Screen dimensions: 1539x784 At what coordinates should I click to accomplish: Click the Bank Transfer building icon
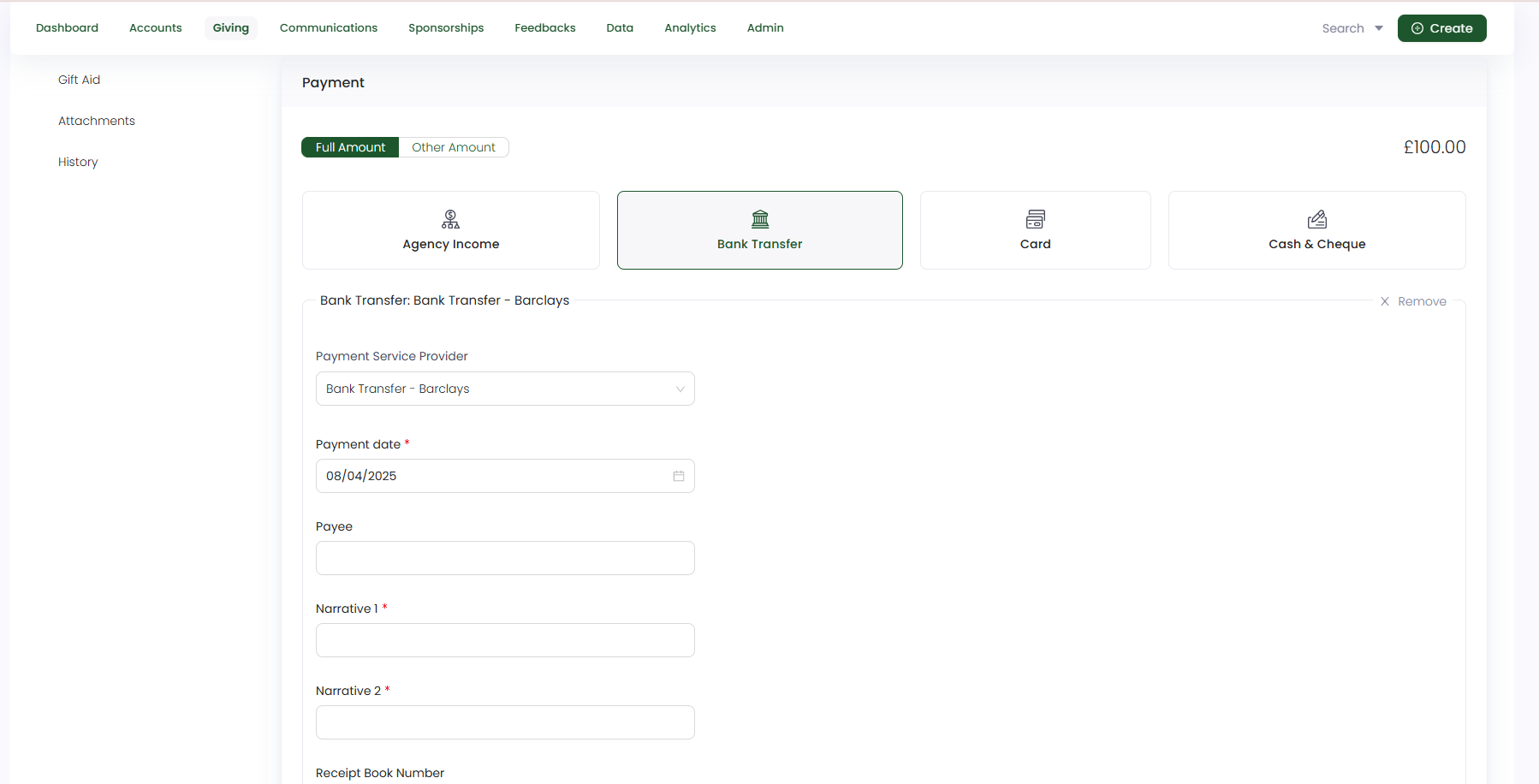pos(760,219)
